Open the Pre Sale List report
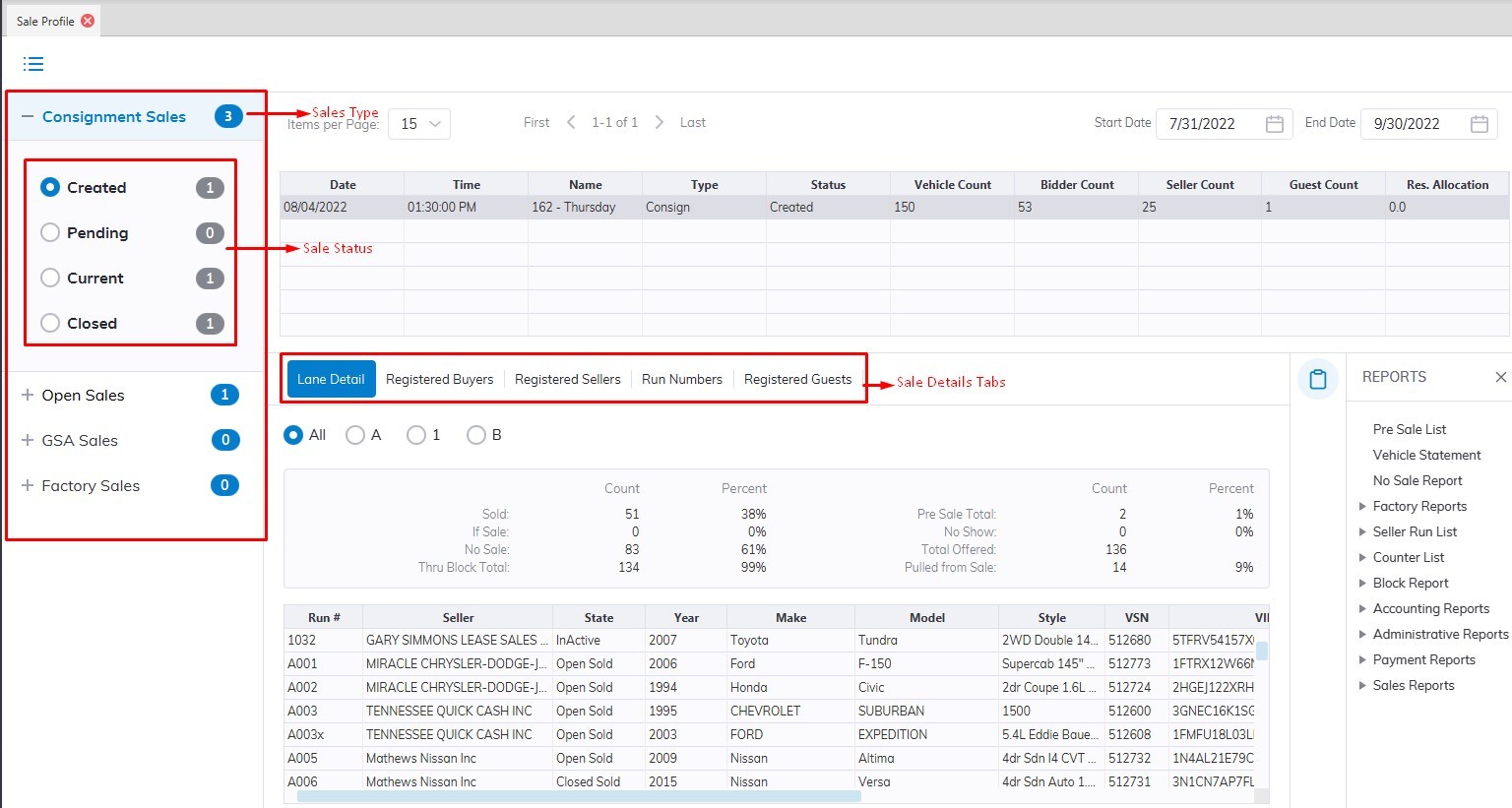This screenshot has height=808, width=1512. (x=1409, y=430)
